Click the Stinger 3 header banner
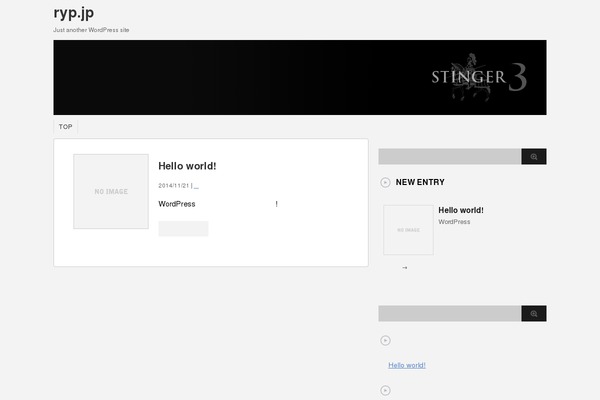The width and height of the screenshot is (600, 400). 300,77
